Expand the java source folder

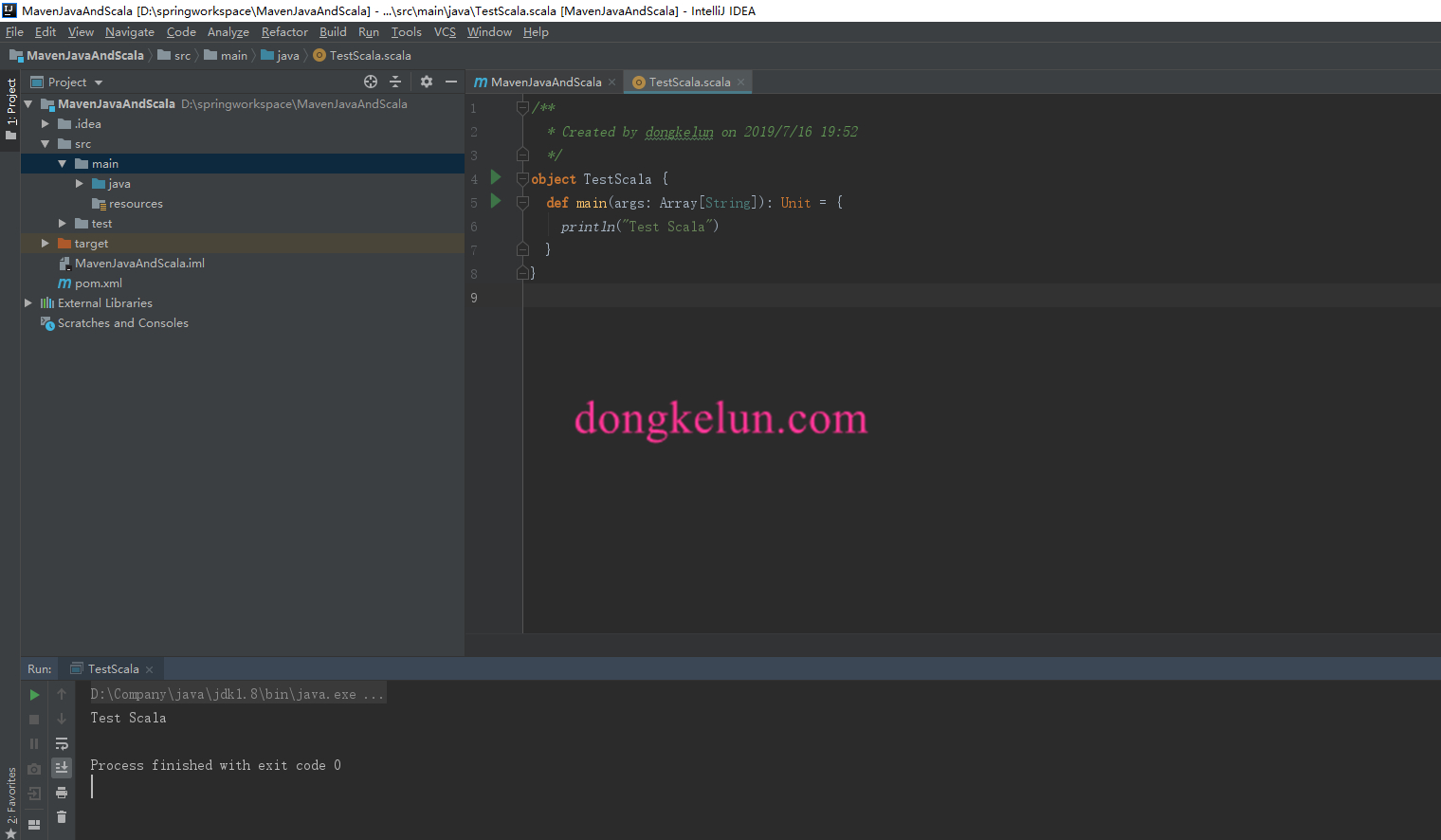80,184
